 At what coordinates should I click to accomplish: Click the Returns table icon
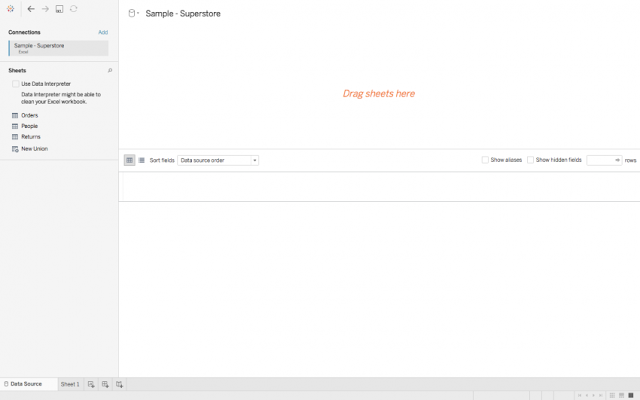15,137
